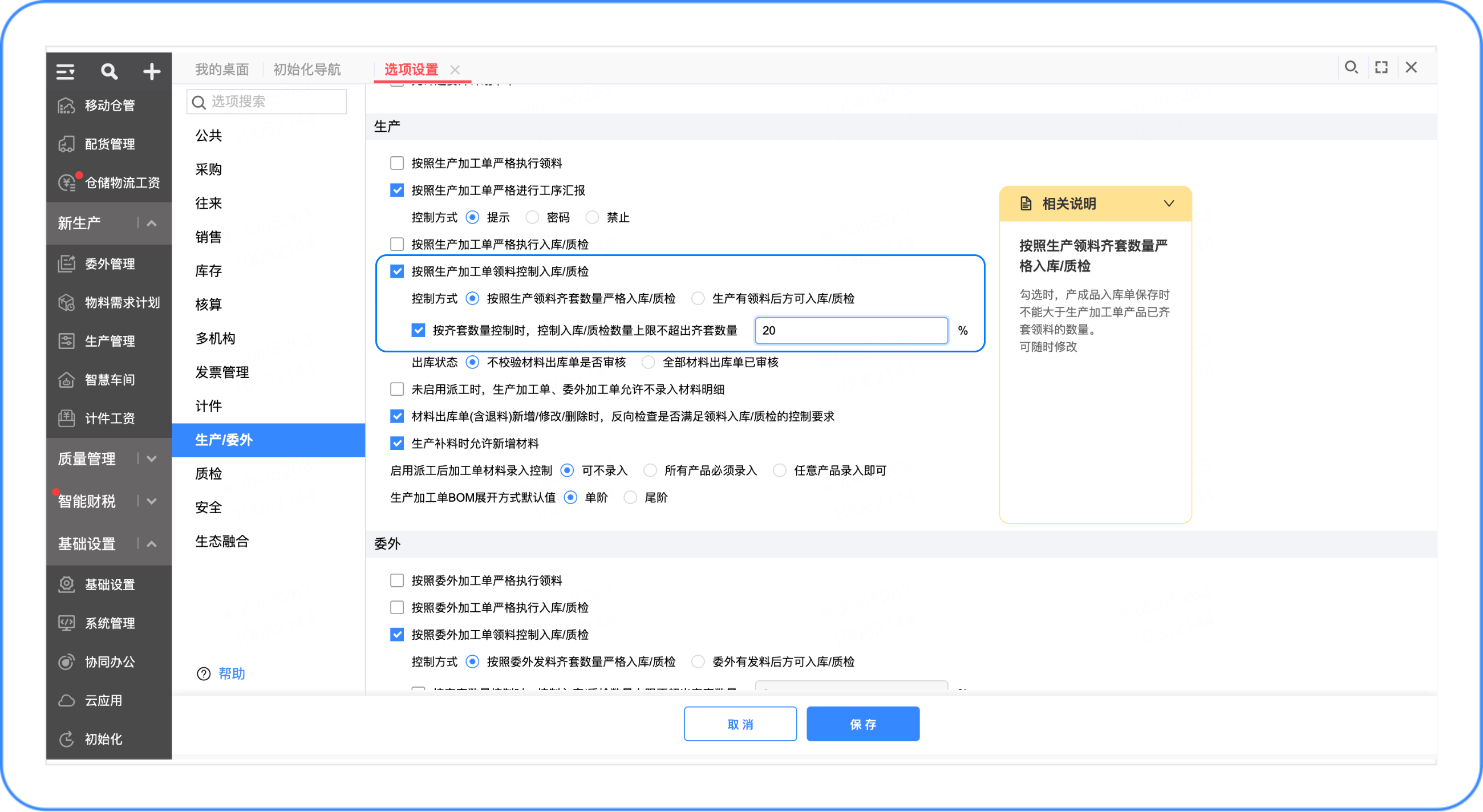This screenshot has height=812, width=1483.
Task: Uncheck 生产补料时允许新增材料 checkbox
Action: coord(397,444)
